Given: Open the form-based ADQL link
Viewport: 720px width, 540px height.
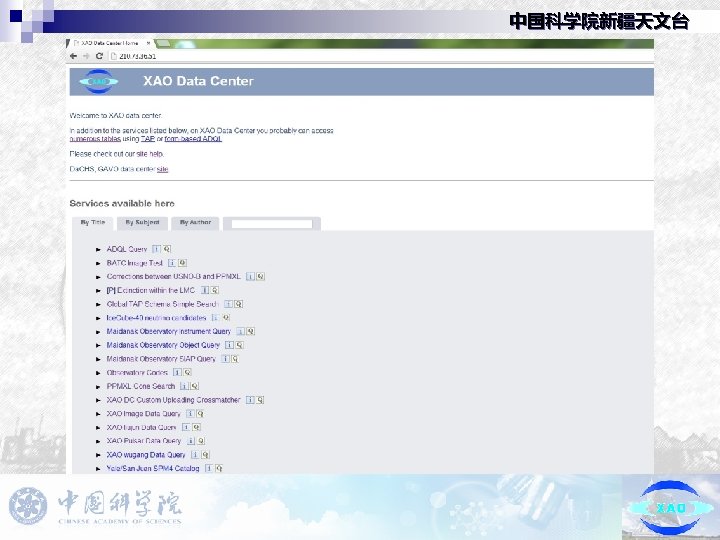Looking at the screenshot, I should click(x=193, y=139).
